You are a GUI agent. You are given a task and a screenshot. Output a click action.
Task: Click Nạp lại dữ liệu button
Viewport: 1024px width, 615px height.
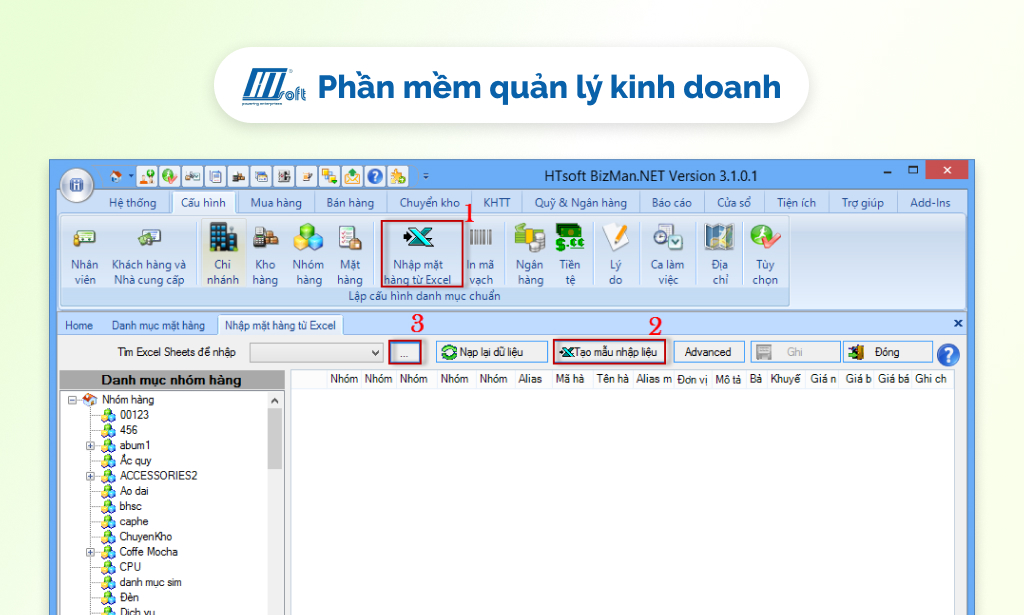(x=492, y=353)
